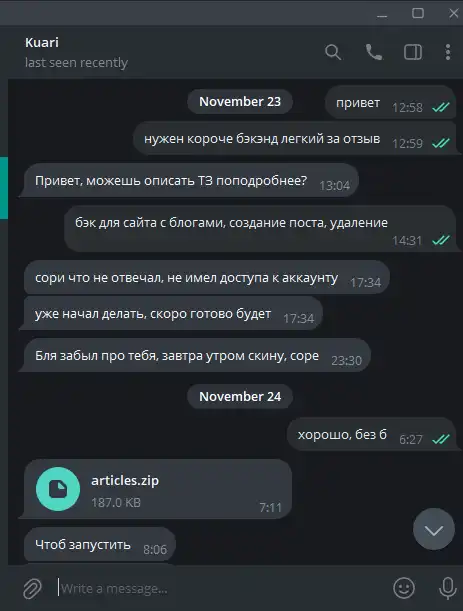Click the November 23 date badge

tap(240, 102)
